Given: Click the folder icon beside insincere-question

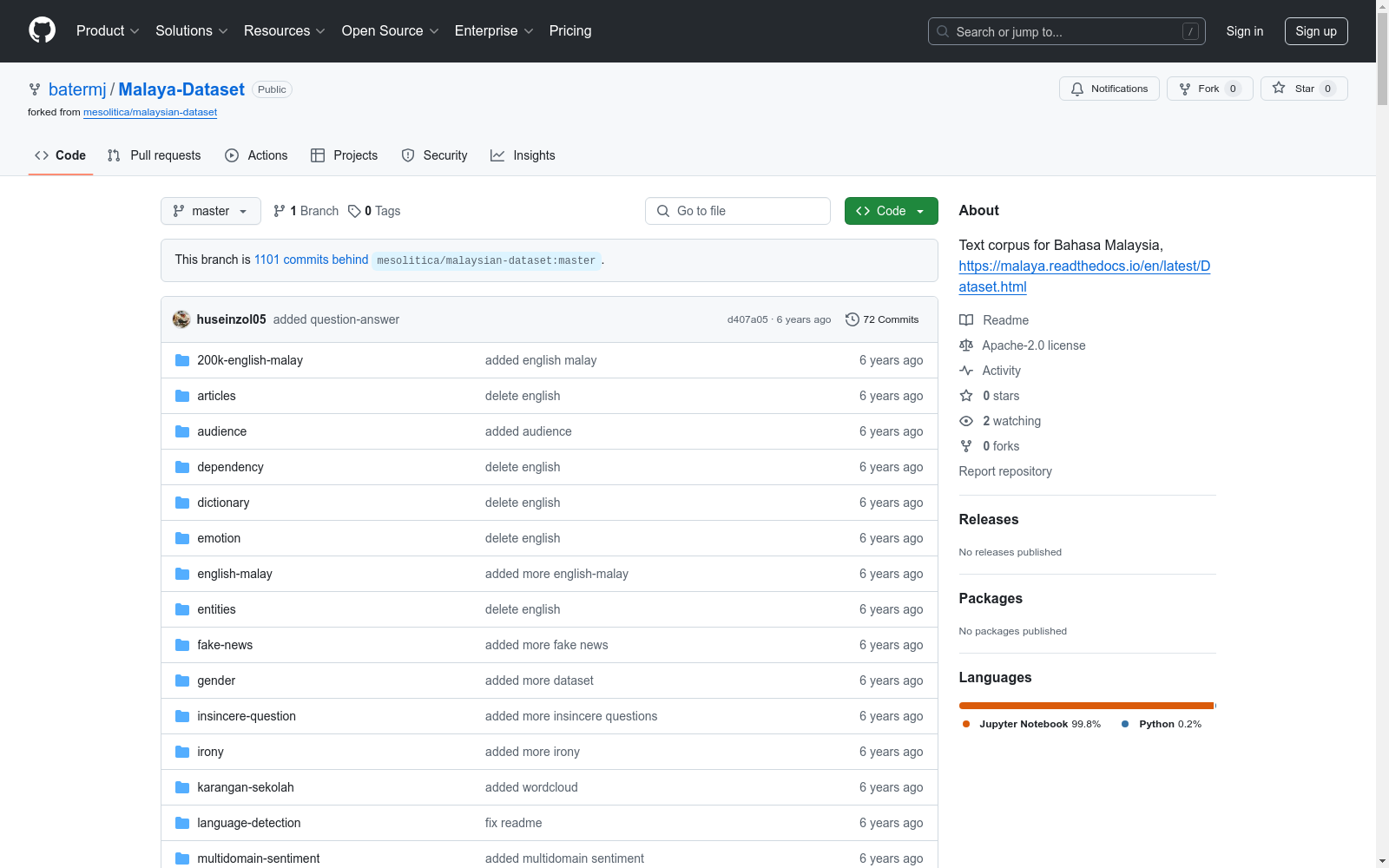Looking at the screenshot, I should (x=182, y=716).
